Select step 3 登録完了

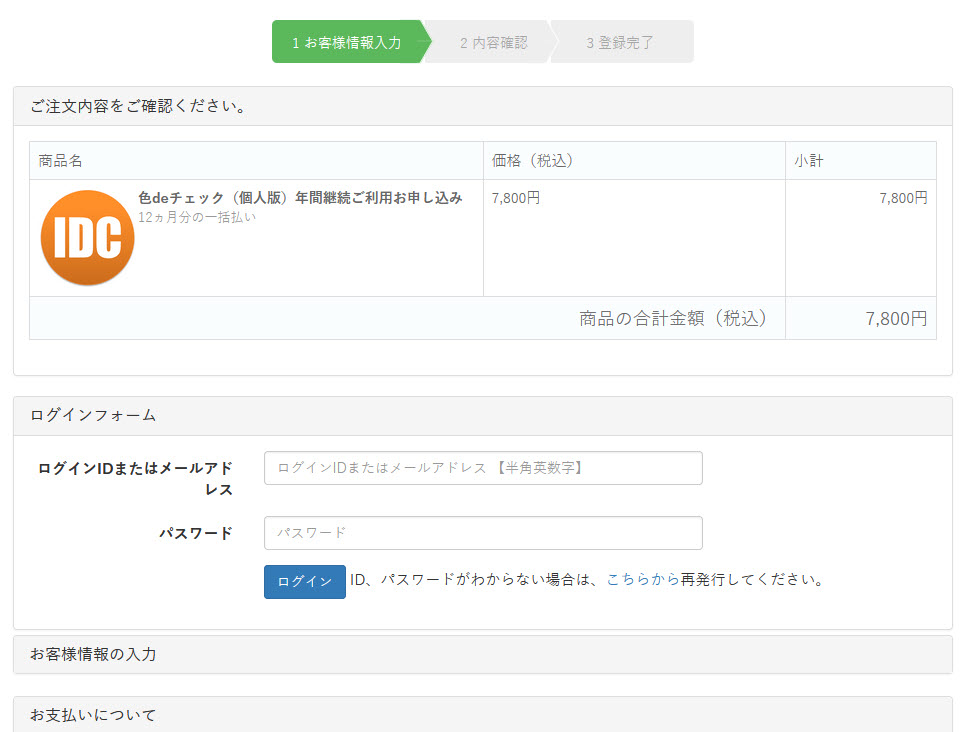click(620, 42)
